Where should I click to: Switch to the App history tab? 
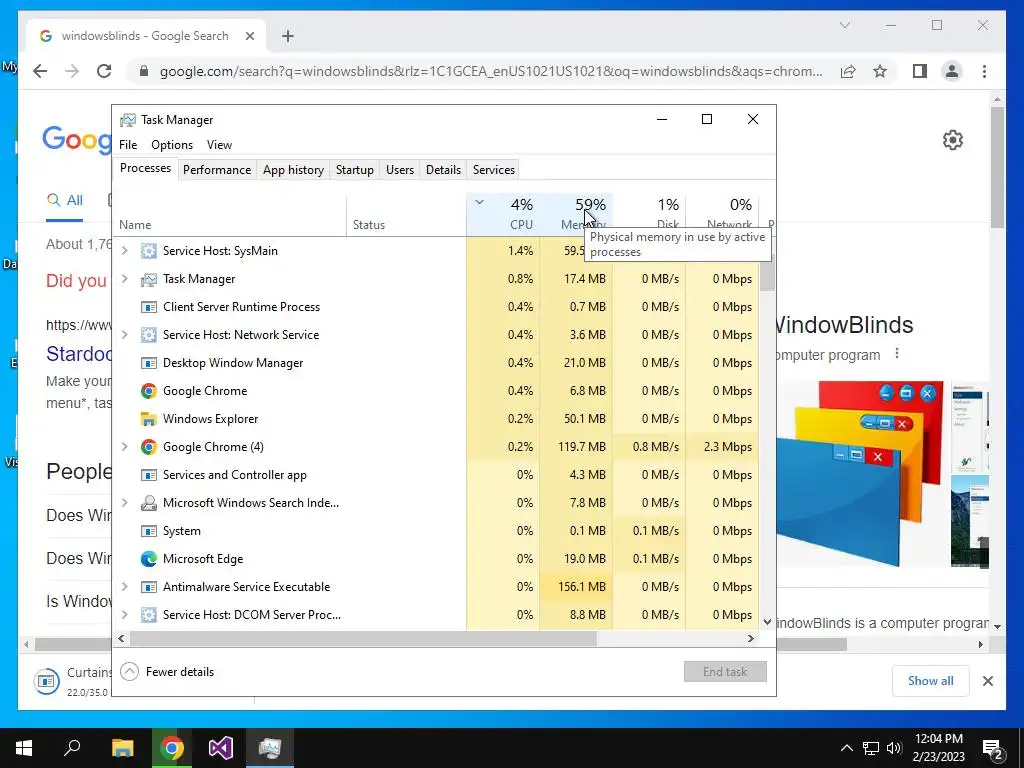point(293,170)
